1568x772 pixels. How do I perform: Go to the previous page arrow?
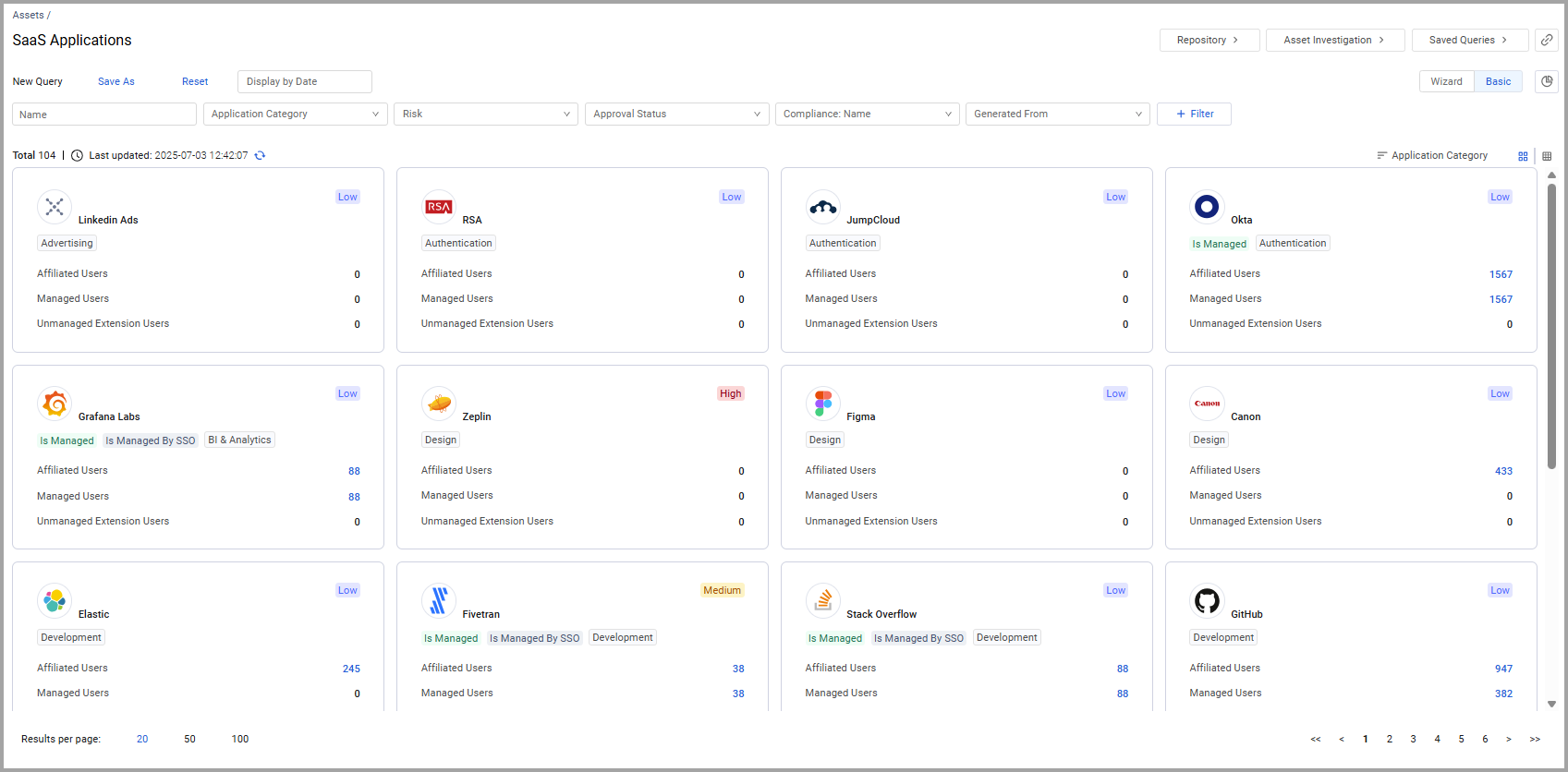click(x=1342, y=739)
